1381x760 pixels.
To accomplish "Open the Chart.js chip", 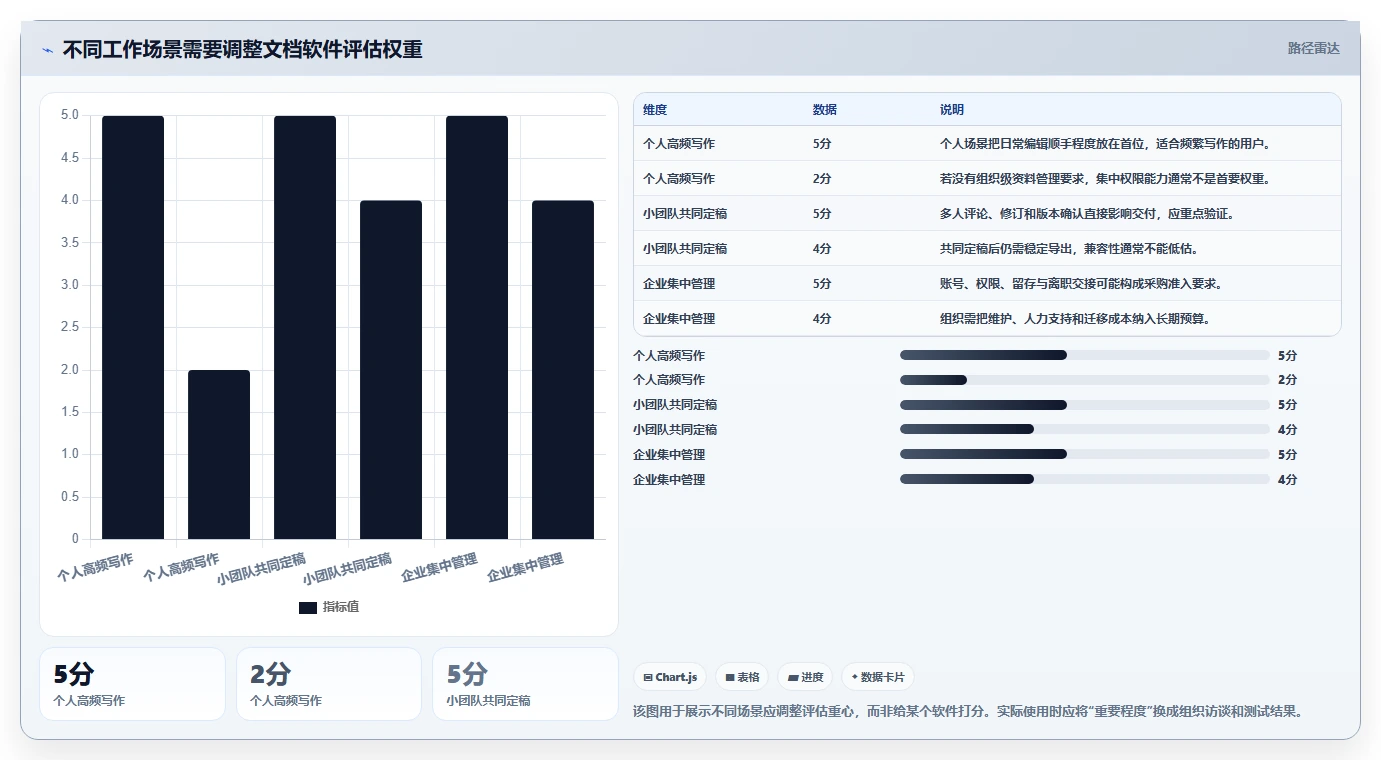I will (670, 677).
